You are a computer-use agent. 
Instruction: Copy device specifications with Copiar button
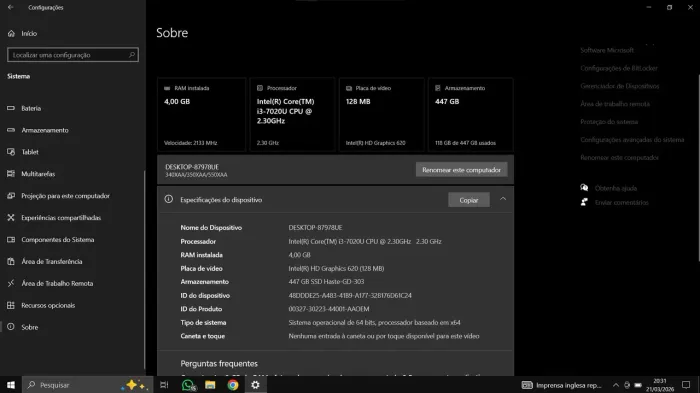coord(469,200)
